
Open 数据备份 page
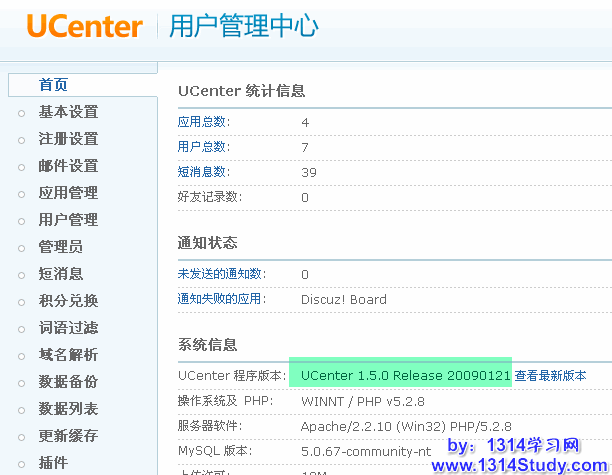[68, 382]
